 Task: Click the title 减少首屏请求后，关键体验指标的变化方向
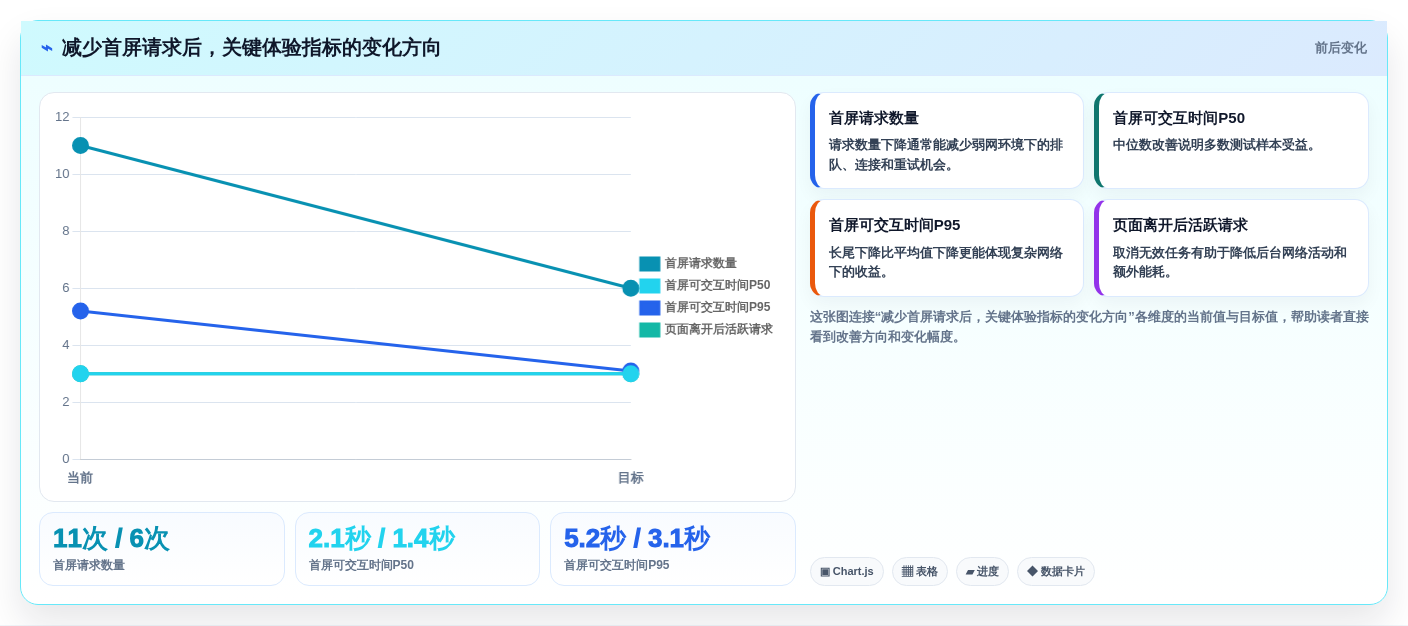click(251, 48)
